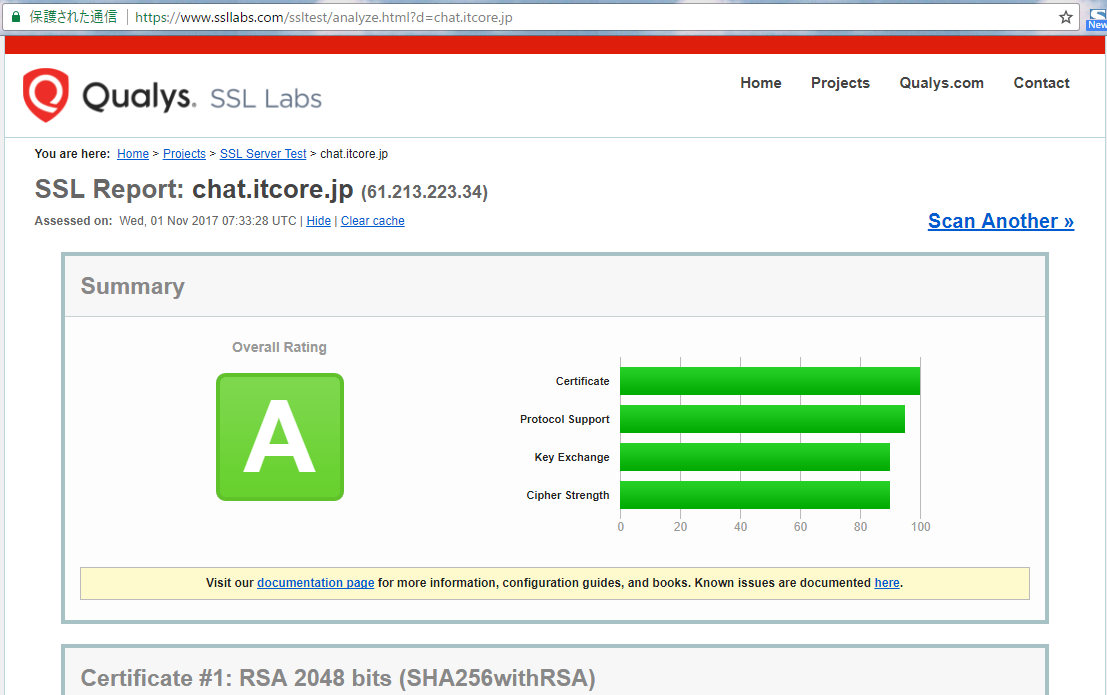Click the '100' chart axis label
Screen dimensions: 1107x695
click(921, 527)
